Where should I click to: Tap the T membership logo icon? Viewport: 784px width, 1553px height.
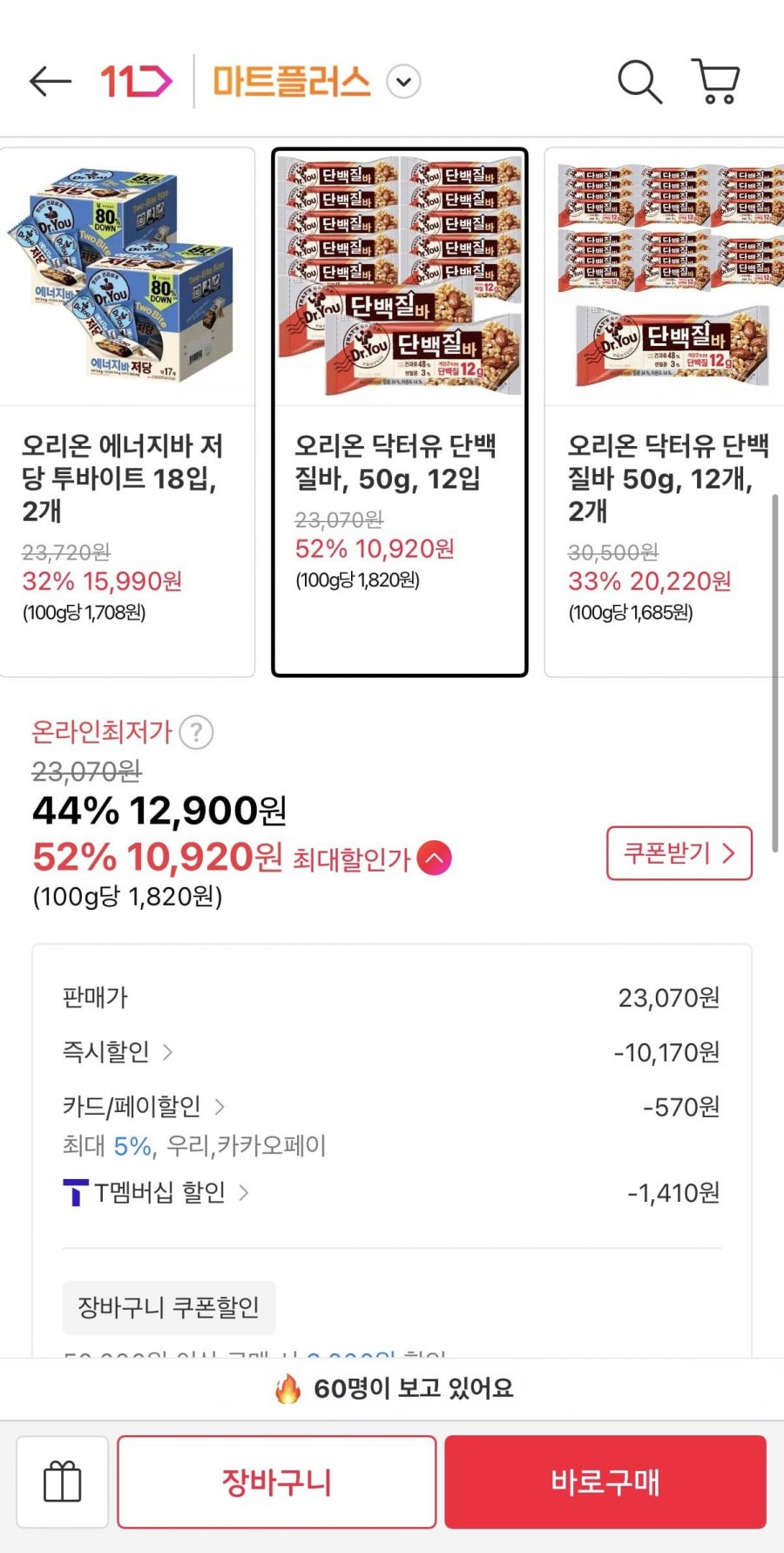click(x=76, y=1192)
